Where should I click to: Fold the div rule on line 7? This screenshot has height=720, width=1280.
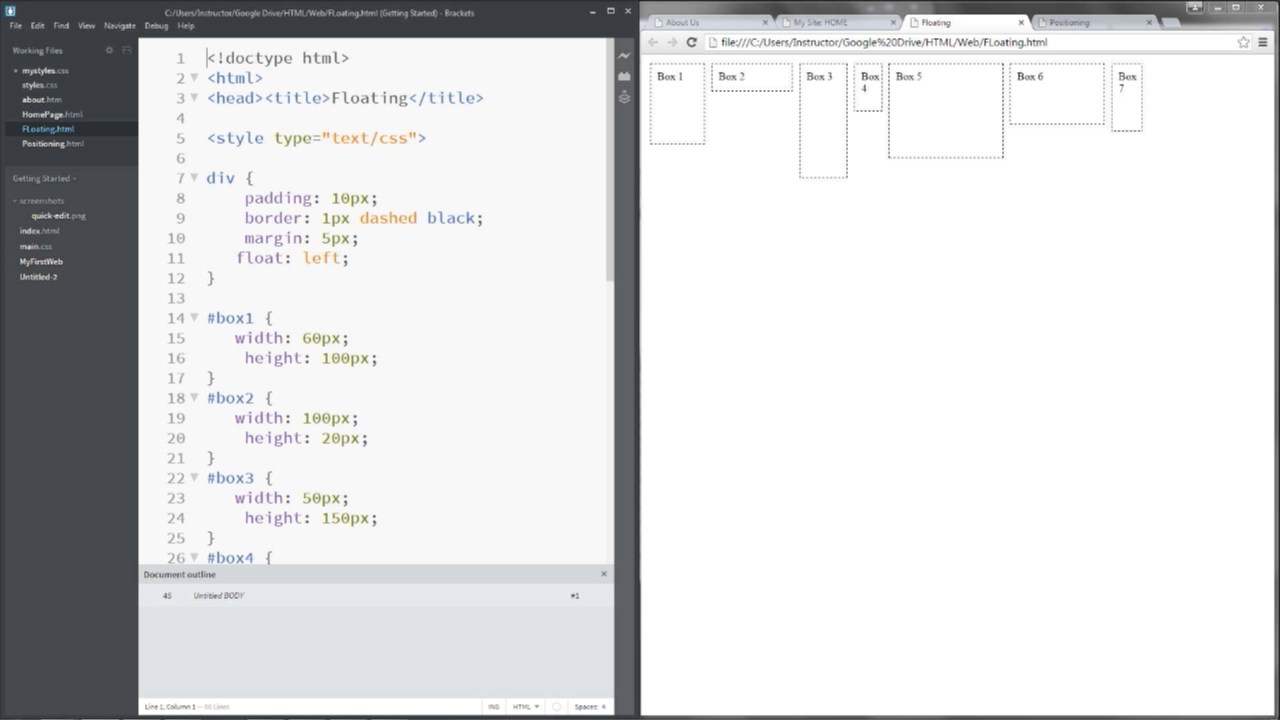(x=194, y=178)
